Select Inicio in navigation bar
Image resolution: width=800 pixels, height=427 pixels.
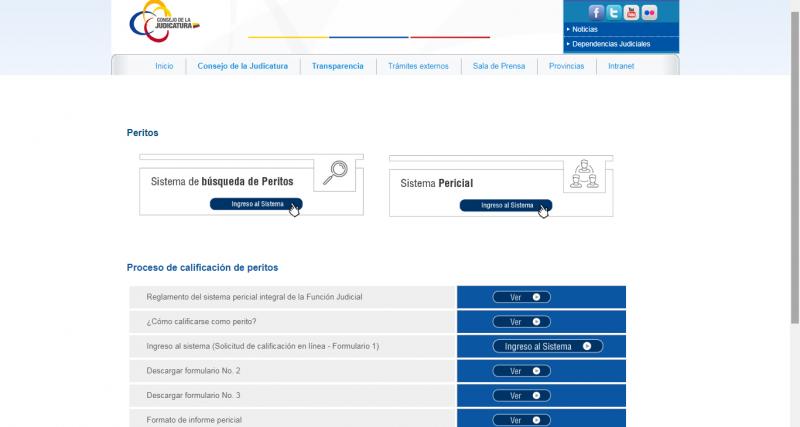click(164, 66)
